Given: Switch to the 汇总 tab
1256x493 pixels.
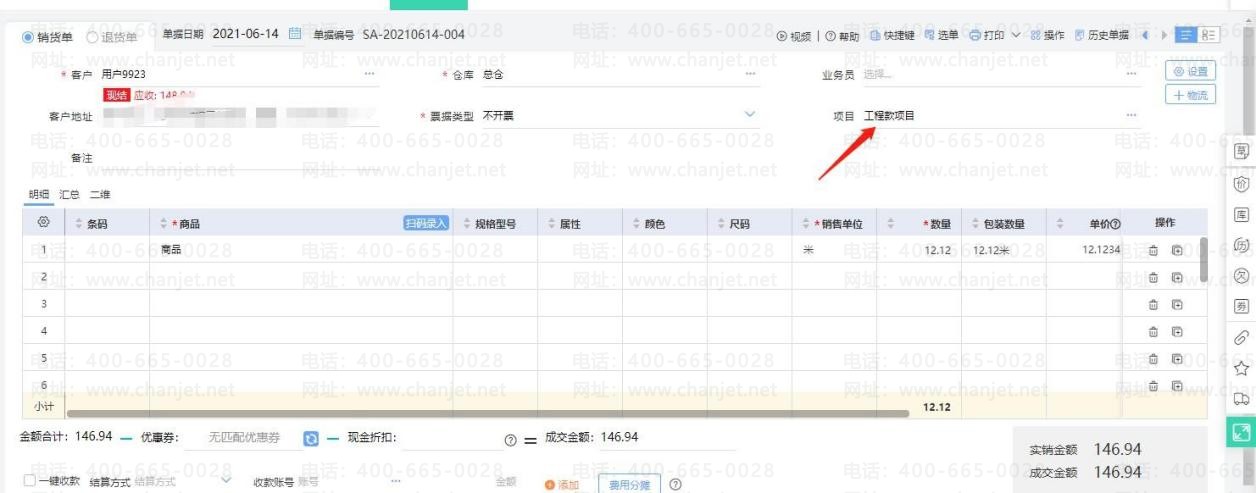Looking at the screenshot, I should point(69,195).
